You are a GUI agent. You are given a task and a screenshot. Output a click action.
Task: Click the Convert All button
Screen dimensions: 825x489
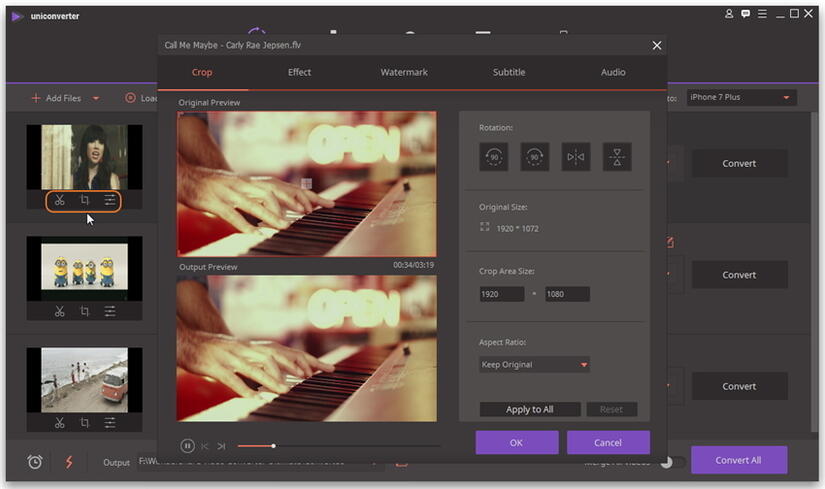(x=739, y=460)
